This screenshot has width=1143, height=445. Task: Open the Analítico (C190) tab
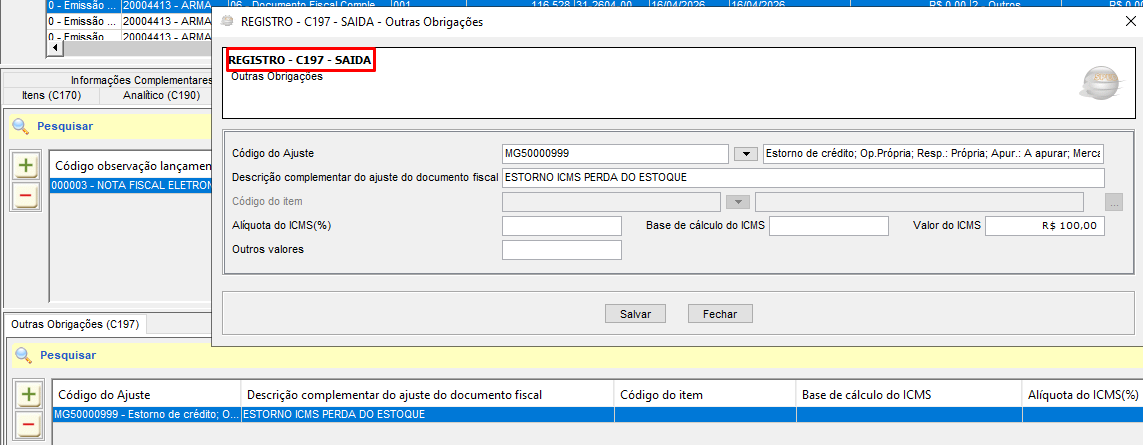[x=161, y=96]
